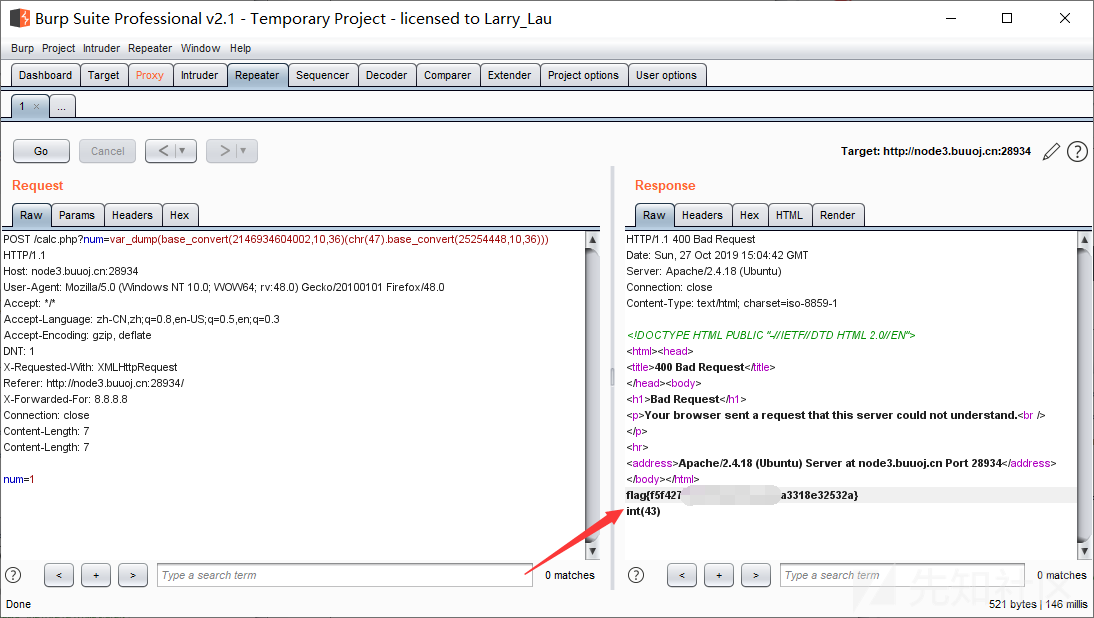Add new Repeater tab with ellipsis
This screenshot has height=618, width=1094.
[62, 107]
